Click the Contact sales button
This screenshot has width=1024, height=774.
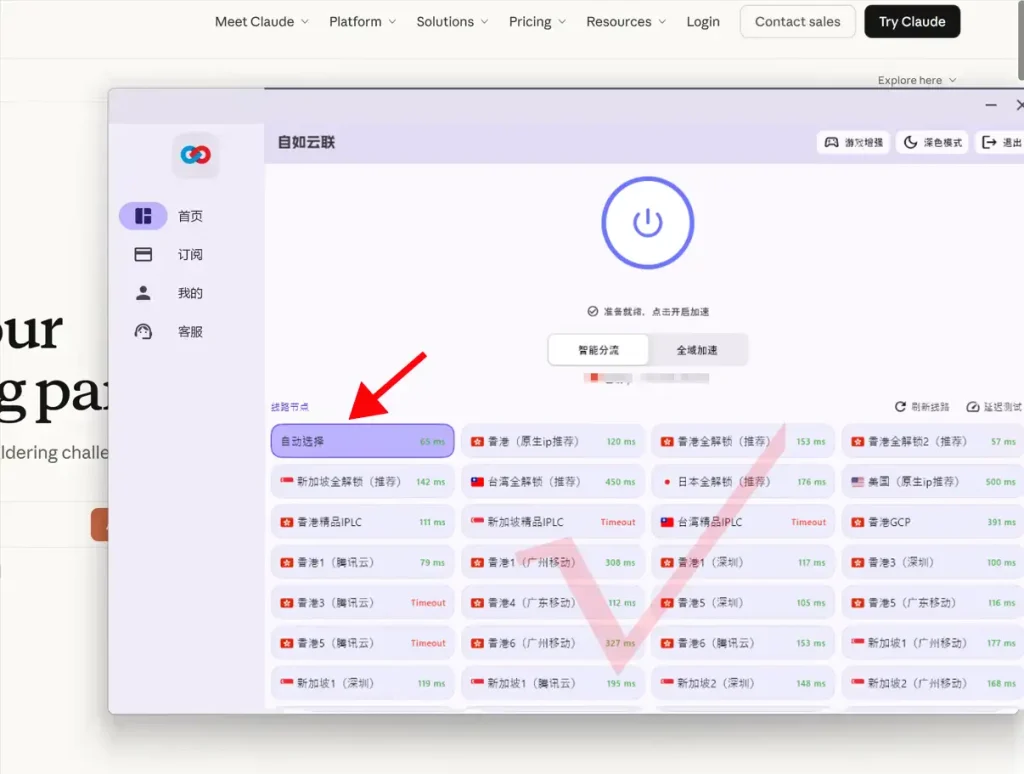[x=797, y=21]
